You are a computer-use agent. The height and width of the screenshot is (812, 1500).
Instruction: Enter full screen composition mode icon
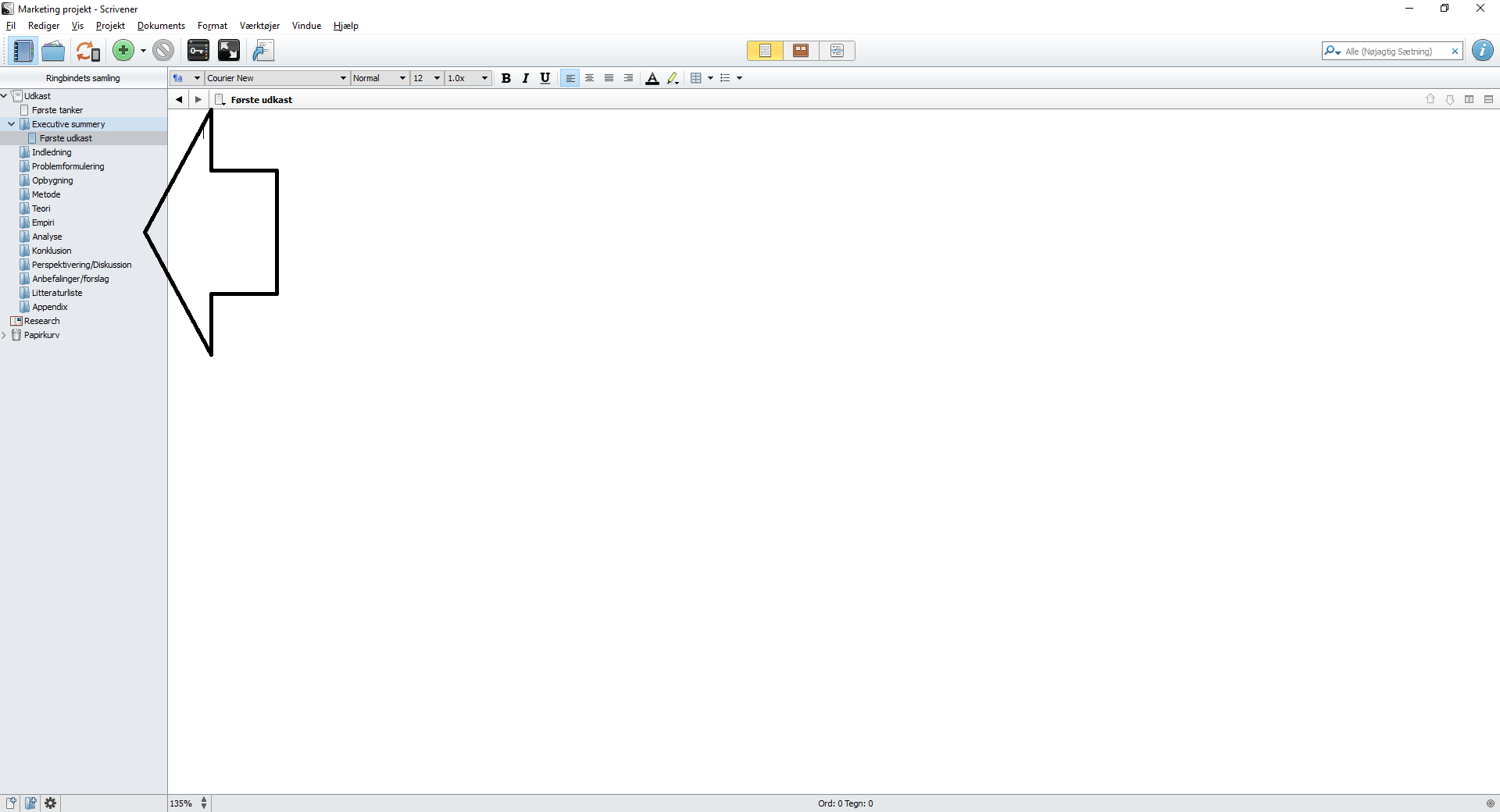click(x=229, y=51)
